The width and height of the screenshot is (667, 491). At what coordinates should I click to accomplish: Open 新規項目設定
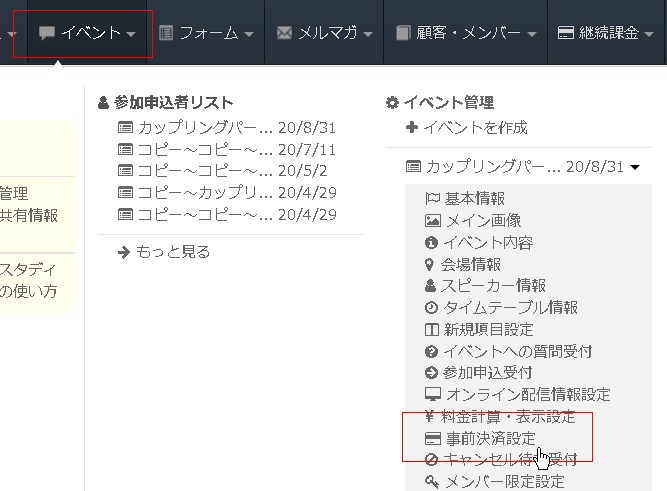pyautogui.click(x=489, y=330)
